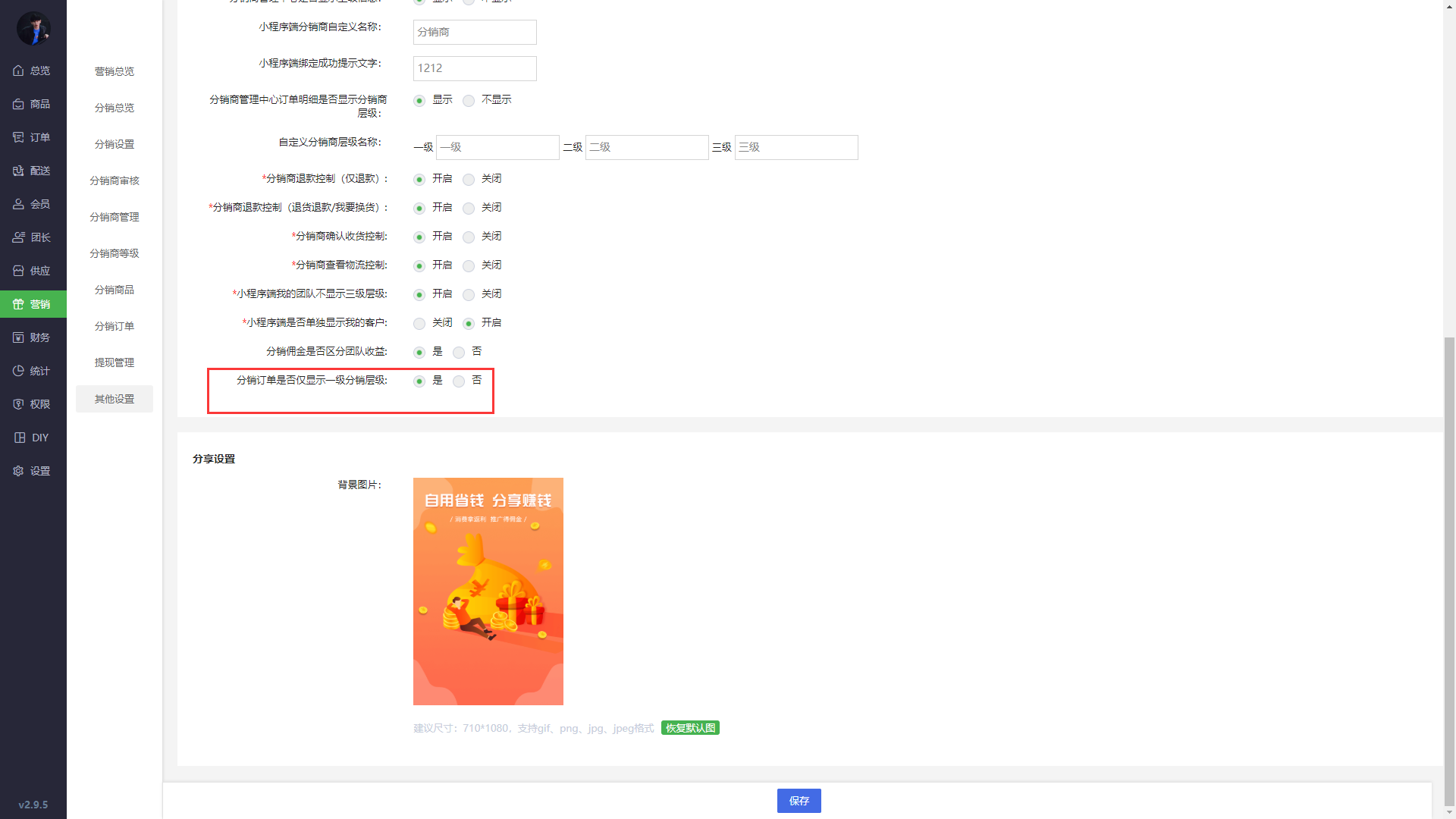
Task: Switch to the 分销订单 menu item
Action: point(114,326)
